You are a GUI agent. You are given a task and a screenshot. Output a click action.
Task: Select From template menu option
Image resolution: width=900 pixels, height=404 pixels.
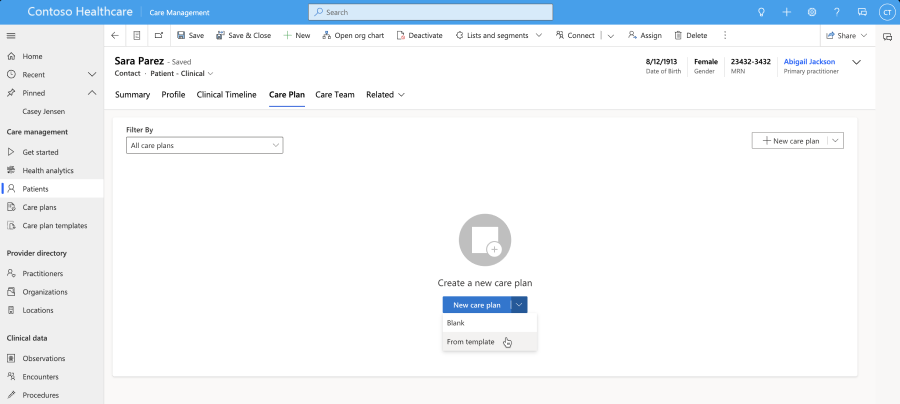pyautogui.click(x=471, y=342)
